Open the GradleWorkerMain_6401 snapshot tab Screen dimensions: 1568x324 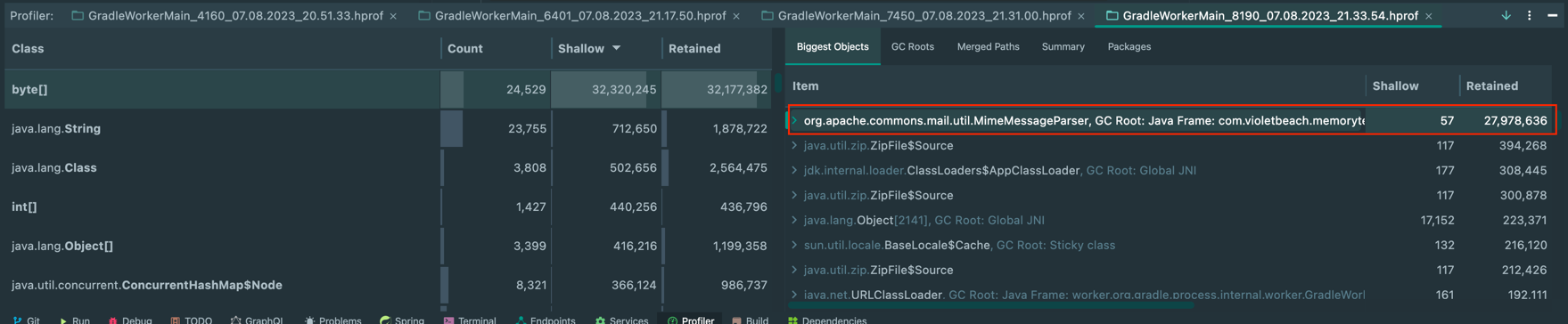tap(571, 16)
